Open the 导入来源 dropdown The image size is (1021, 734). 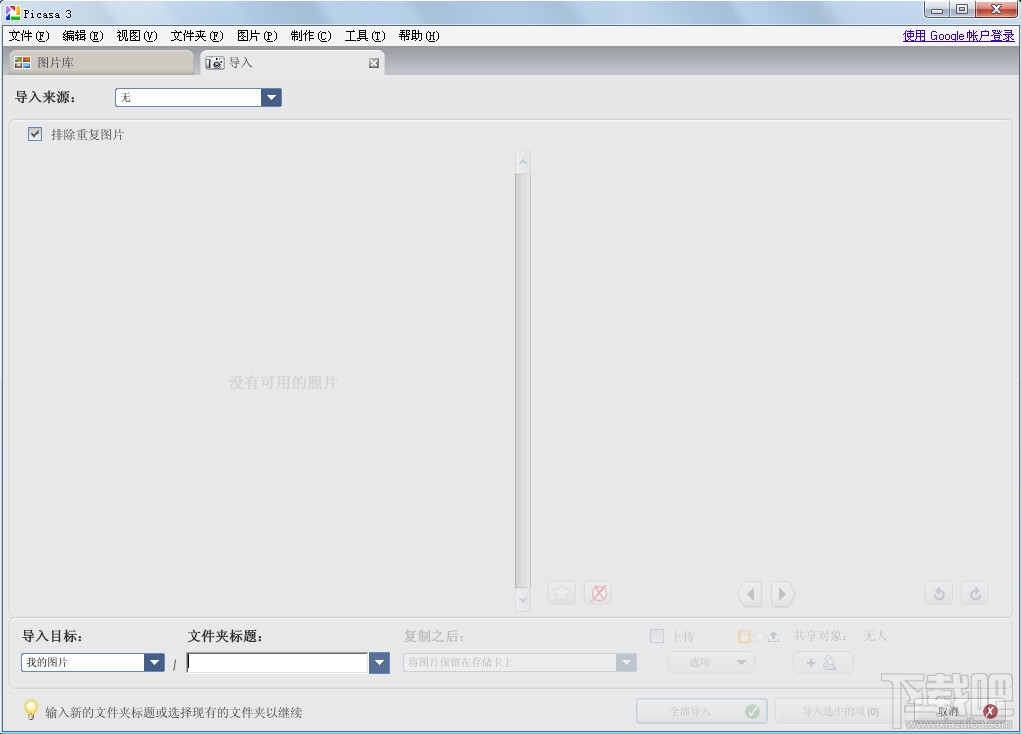271,97
